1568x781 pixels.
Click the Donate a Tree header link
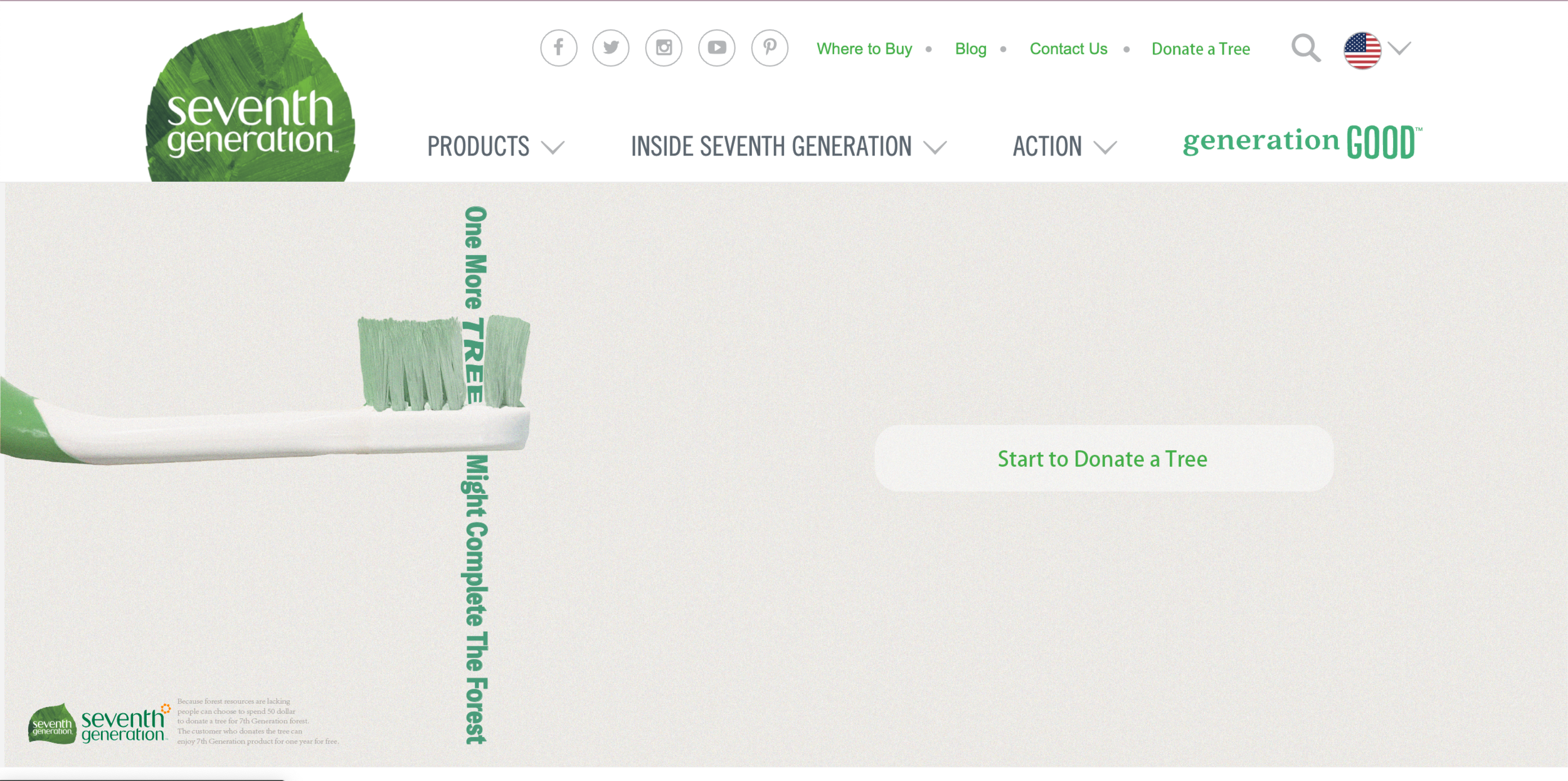(x=1200, y=49)
